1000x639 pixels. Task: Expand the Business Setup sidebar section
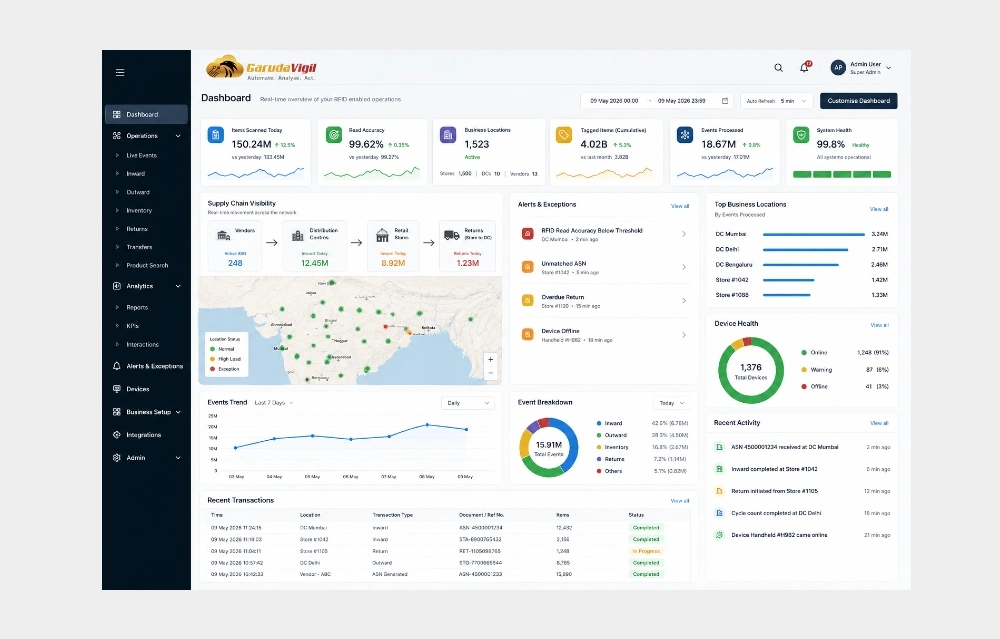tap(178, 412)
